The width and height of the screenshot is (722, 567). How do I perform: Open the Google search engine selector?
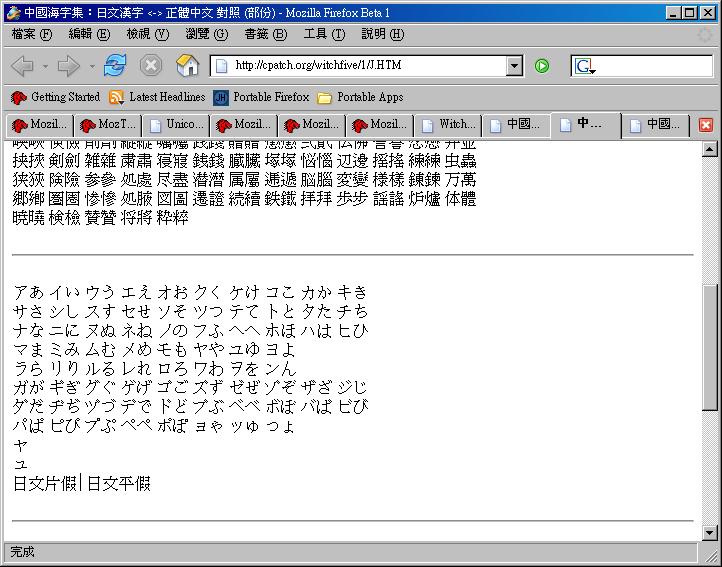click(585, 66)
